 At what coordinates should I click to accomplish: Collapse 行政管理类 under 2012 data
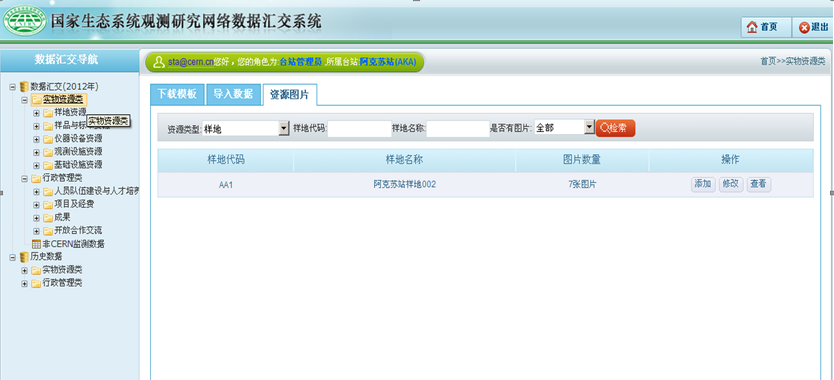[24, 178]
